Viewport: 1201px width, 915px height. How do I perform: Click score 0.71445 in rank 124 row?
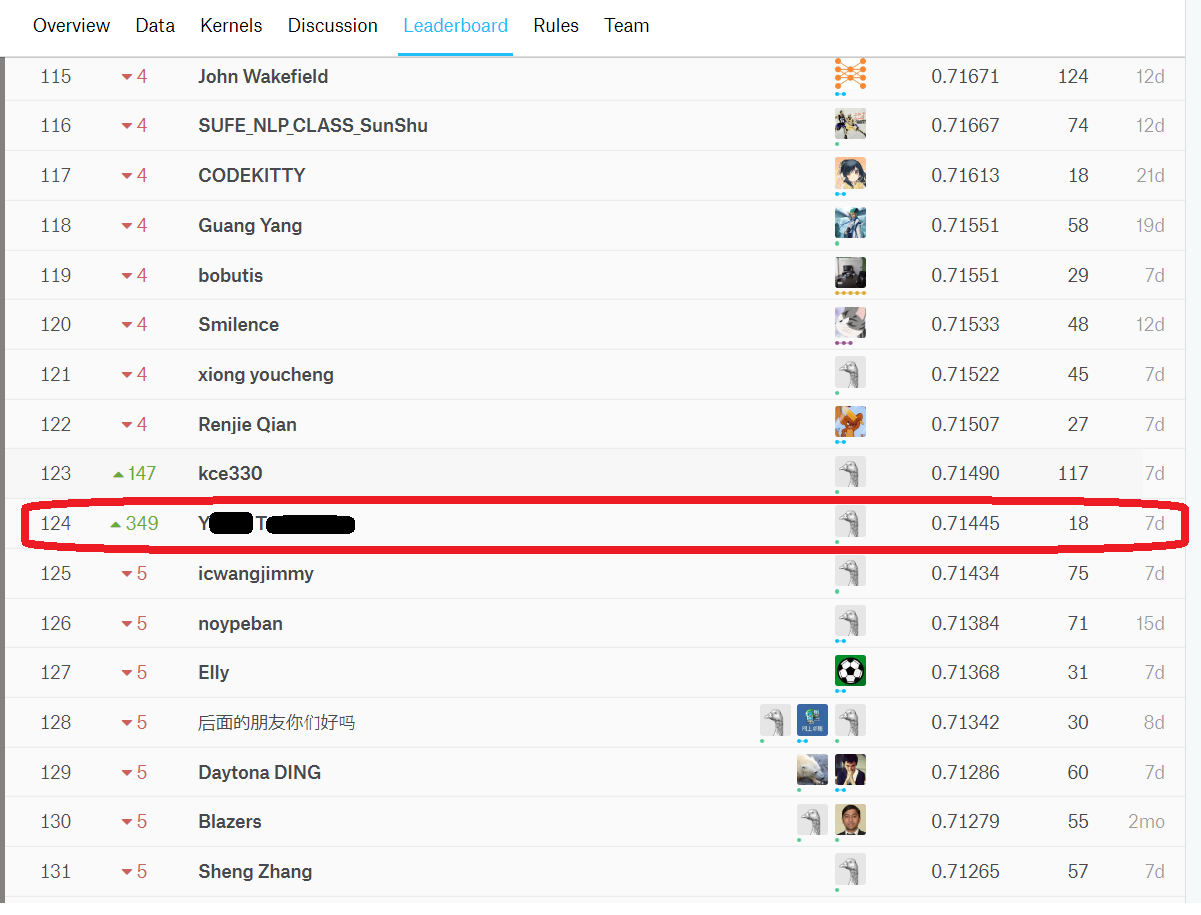[965, 523]
